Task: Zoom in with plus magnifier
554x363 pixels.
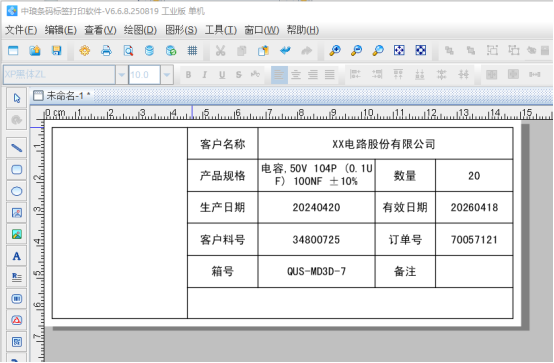Action: coord(335,51)
